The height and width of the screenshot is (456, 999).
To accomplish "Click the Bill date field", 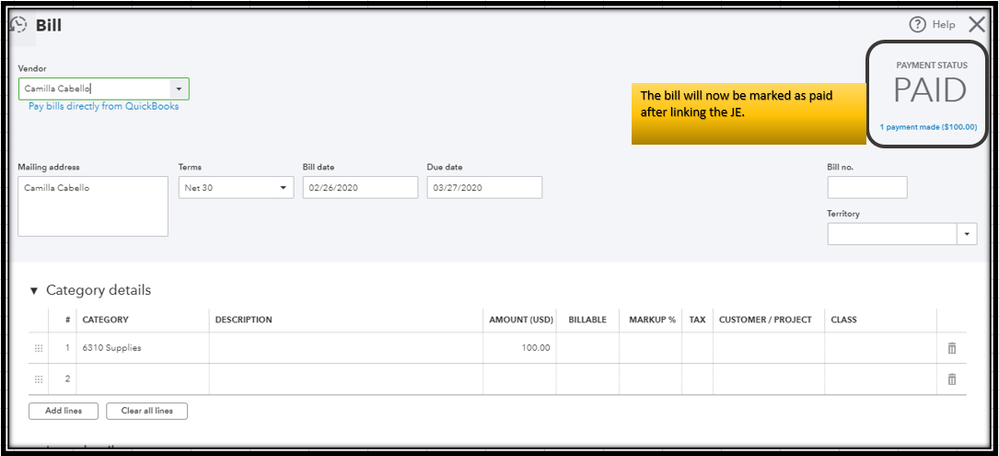I will click(359, 187).
